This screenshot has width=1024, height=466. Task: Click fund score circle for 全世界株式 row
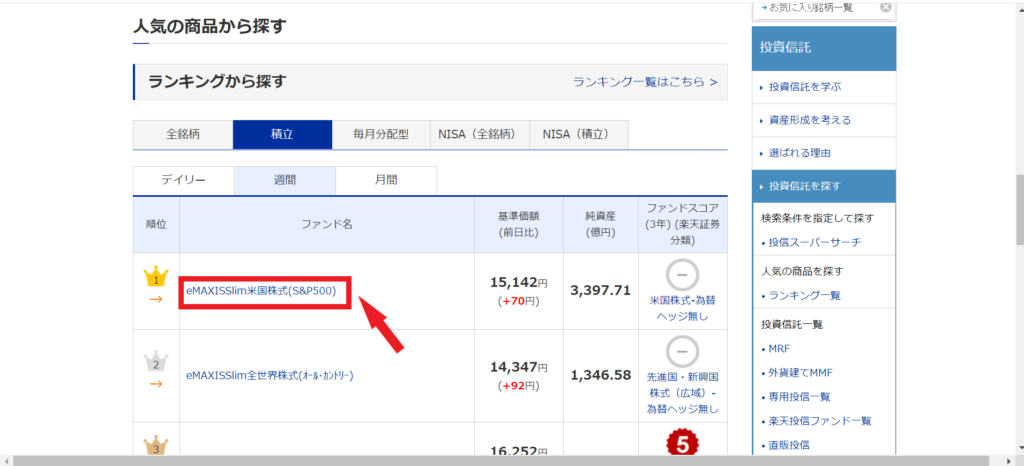(x=682, y=351)
